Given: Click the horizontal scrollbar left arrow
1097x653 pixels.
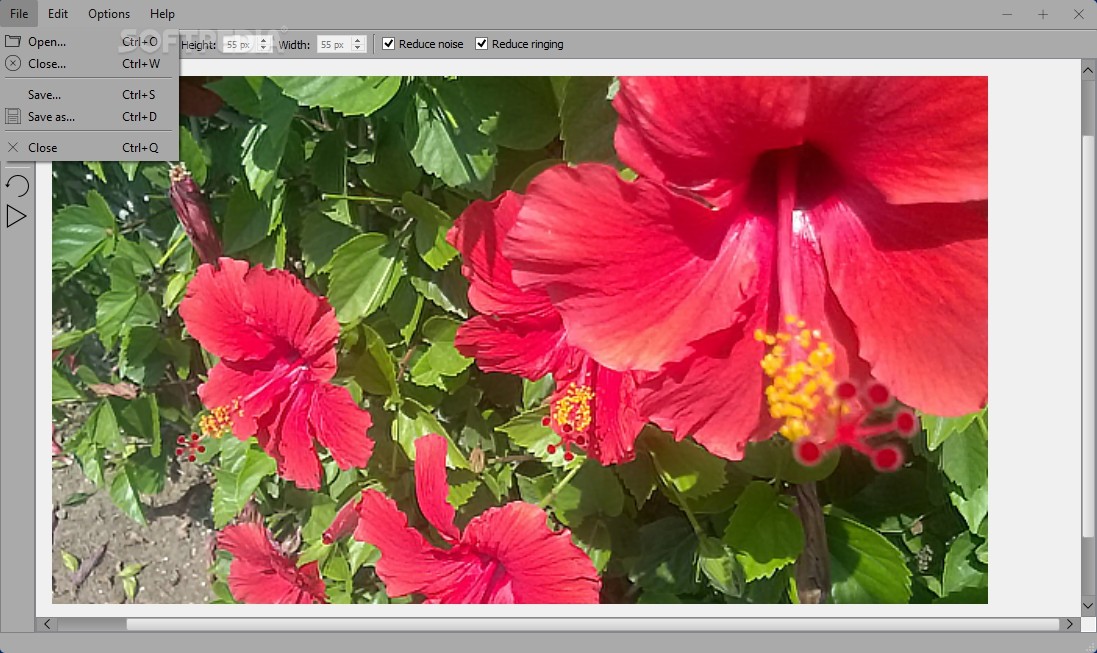Looking at the screenshot, I should (47, 624).
